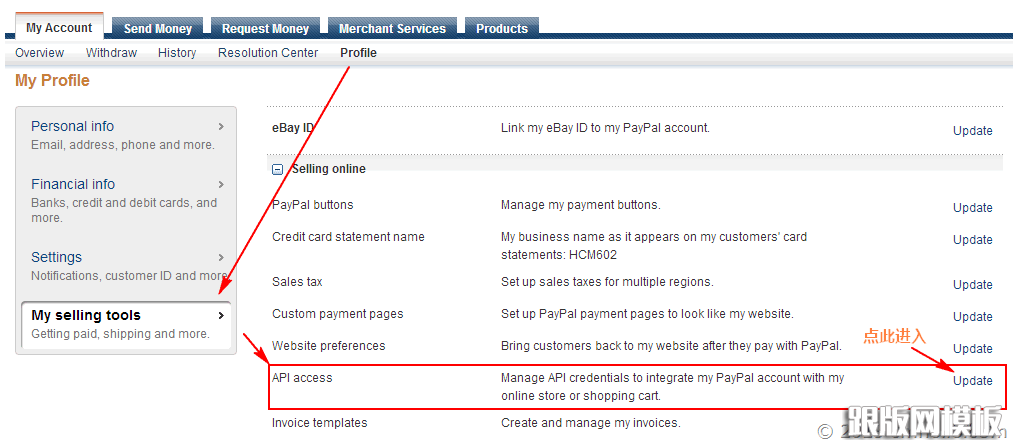Click the 'Website preferences' label

click(x=329, y=346)
